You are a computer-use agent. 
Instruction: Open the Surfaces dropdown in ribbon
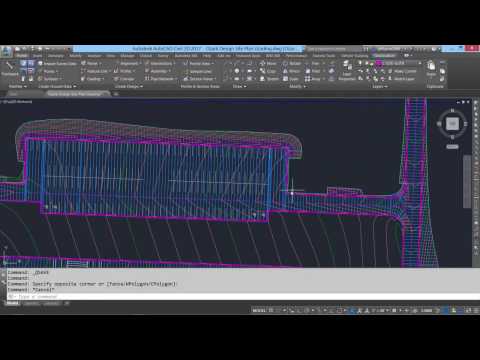tap(50, 79)
